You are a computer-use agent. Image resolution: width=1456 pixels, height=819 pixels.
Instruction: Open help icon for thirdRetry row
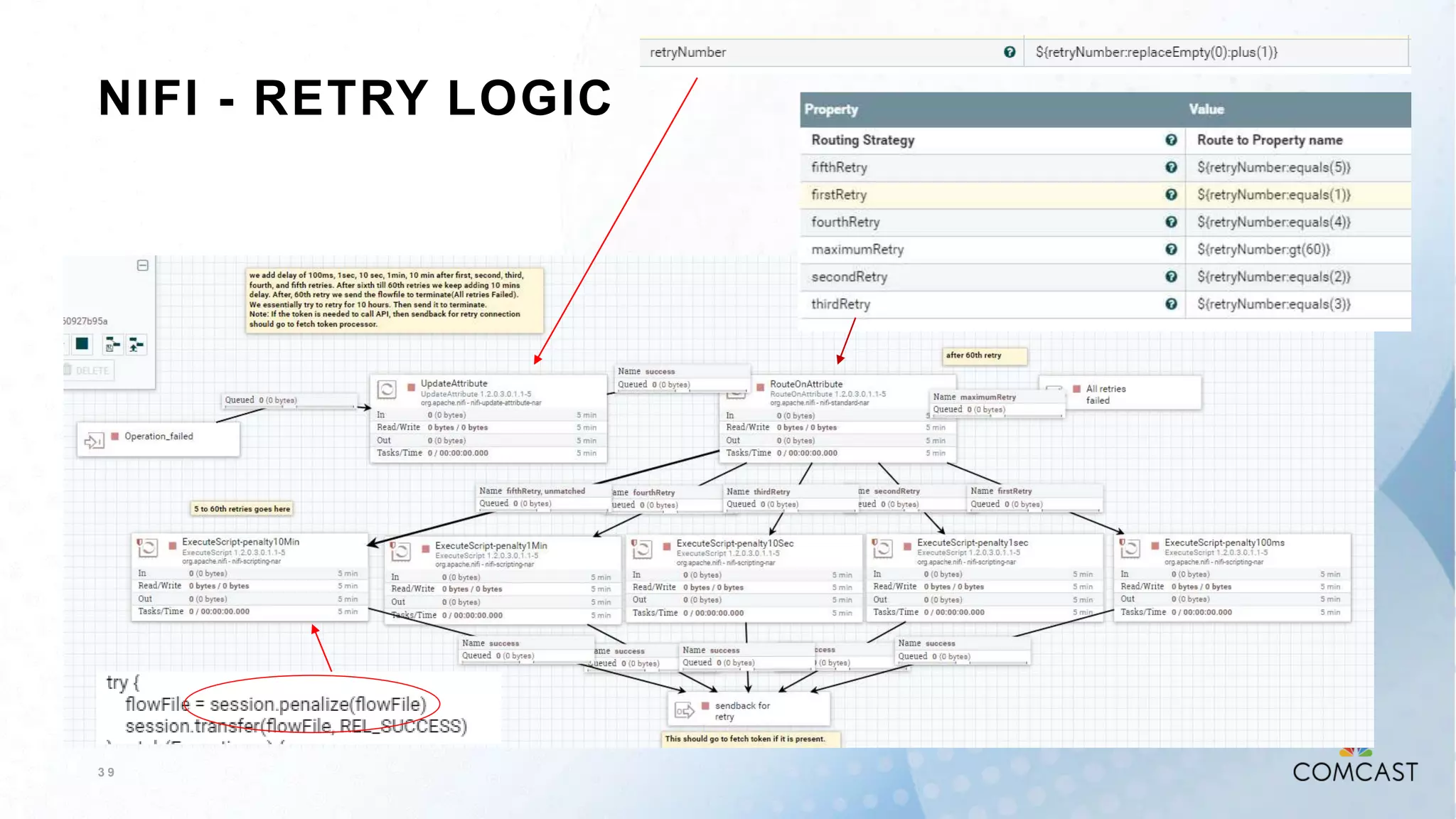coord(1171,304)
